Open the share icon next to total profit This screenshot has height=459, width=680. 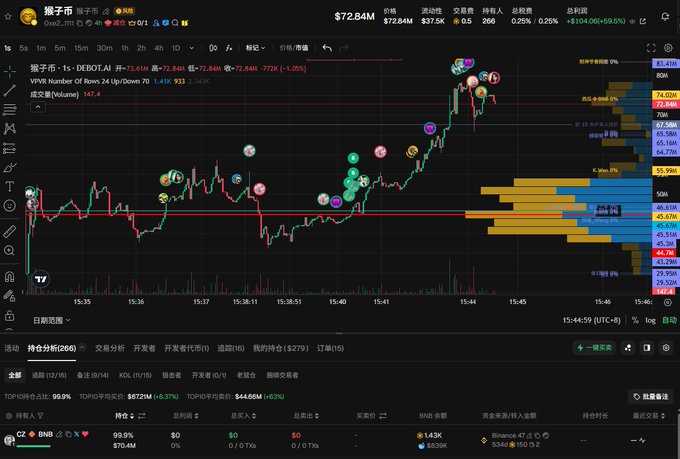coord(643,21)
